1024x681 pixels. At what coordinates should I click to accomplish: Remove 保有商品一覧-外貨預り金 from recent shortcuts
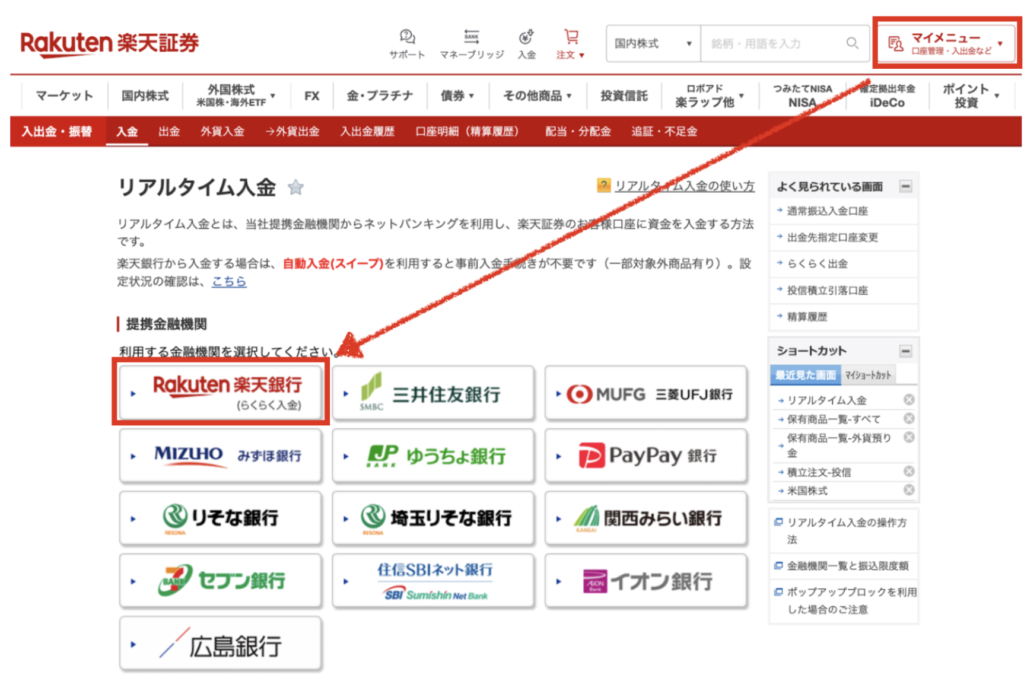coord(908,437)
